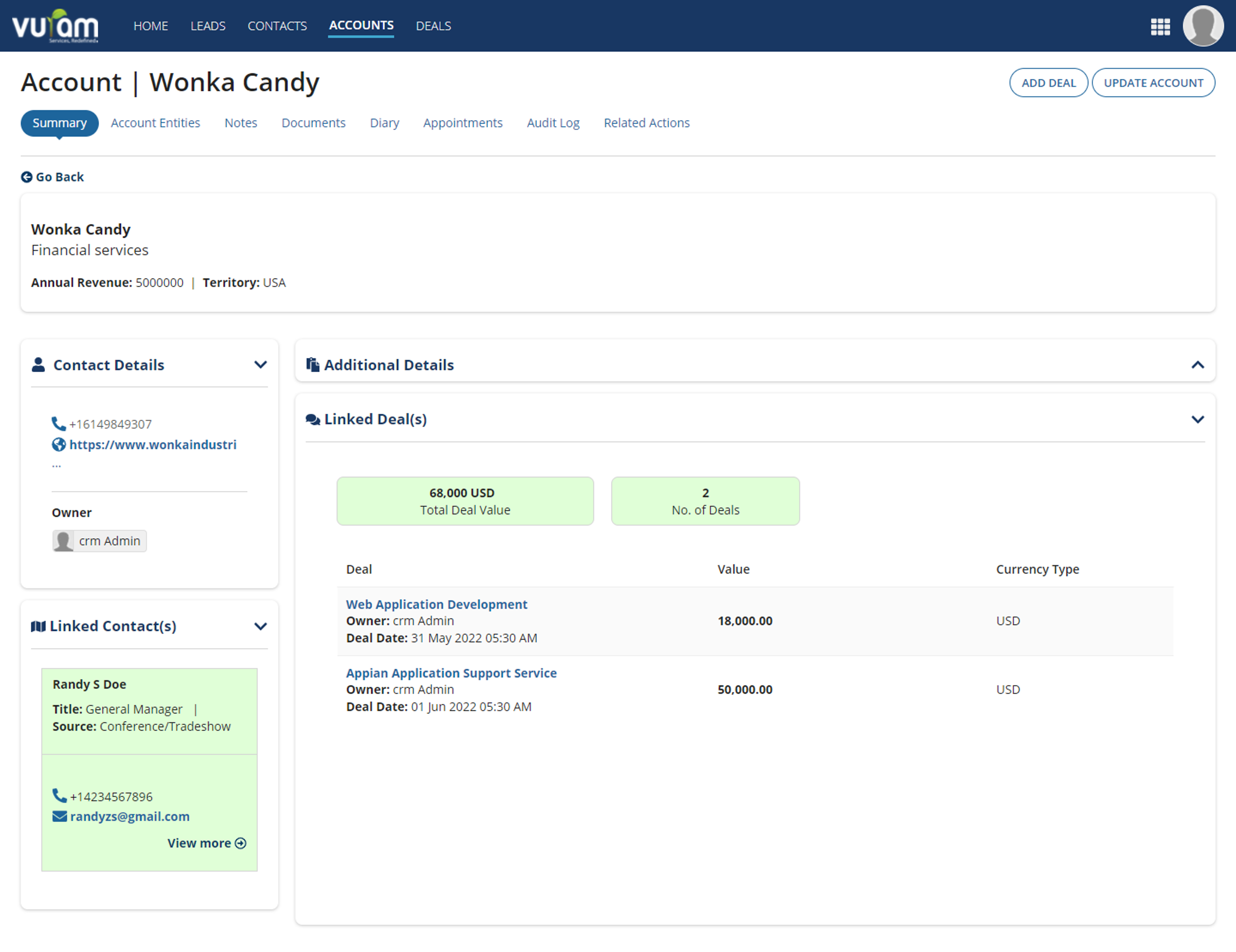Open the Documents tab
Viewport: 1236px width, 952px height.
click(314, 123)
